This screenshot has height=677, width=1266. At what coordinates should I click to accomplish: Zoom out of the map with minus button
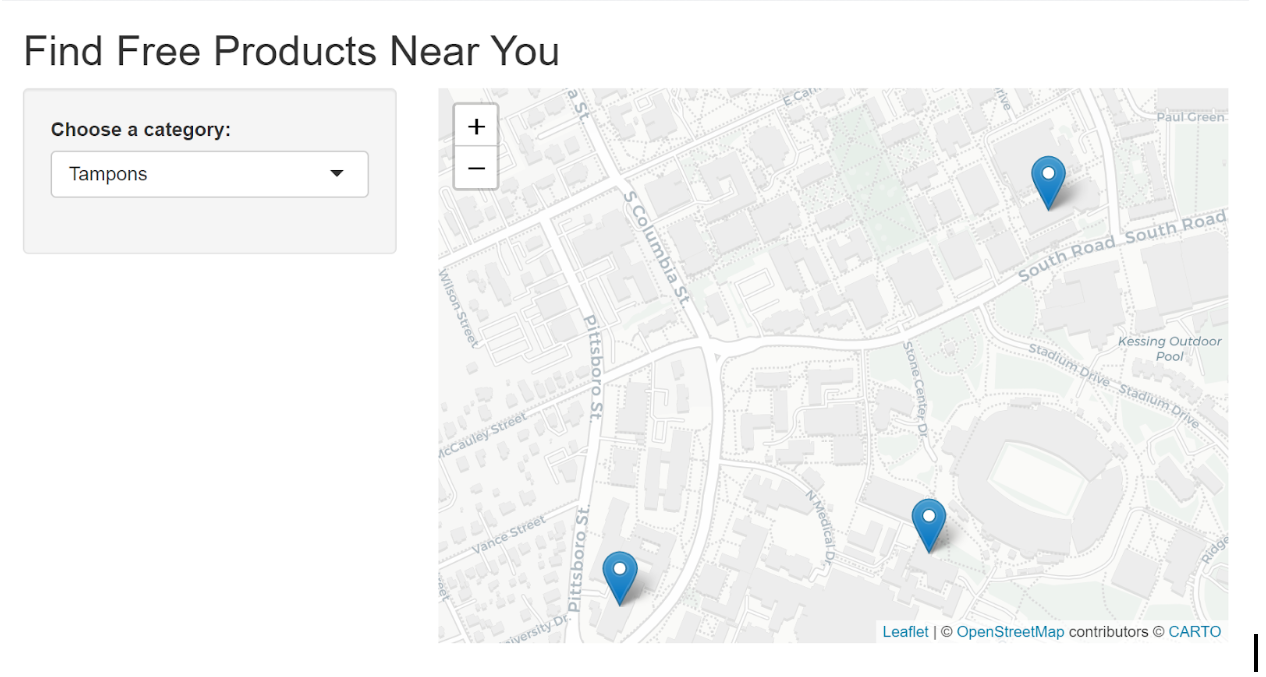476,168
